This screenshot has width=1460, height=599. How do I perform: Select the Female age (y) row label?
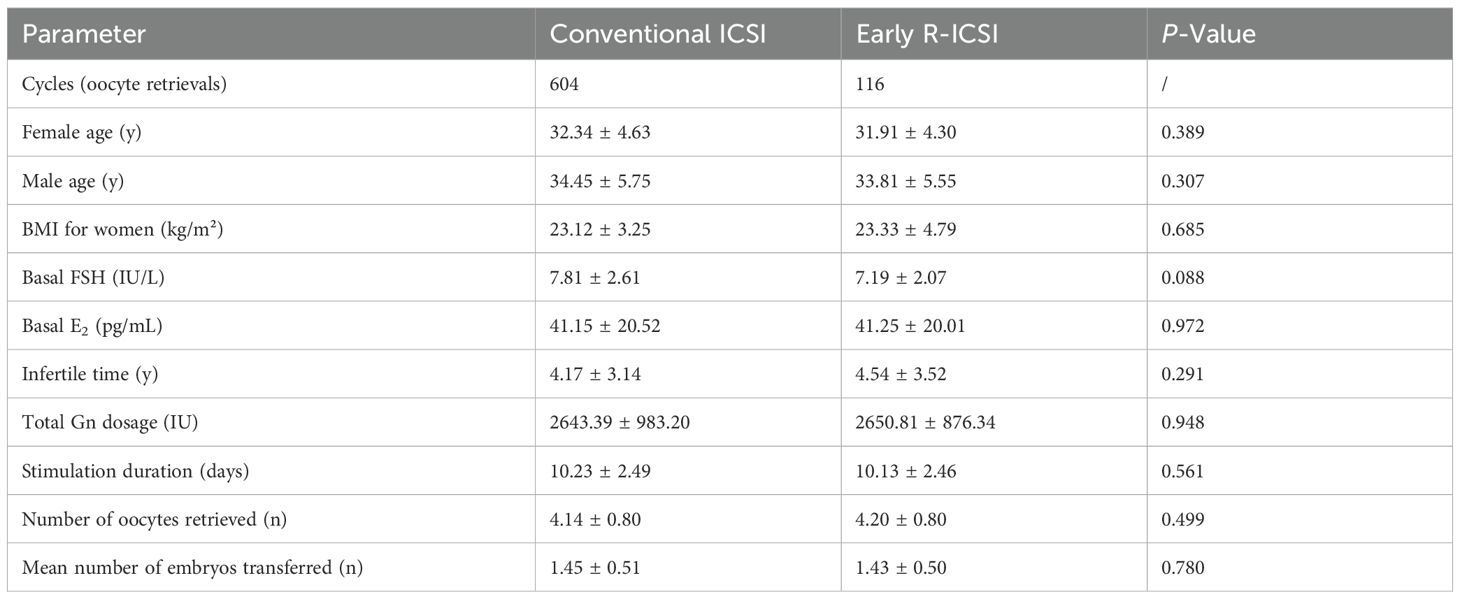[x=82, y=132]
